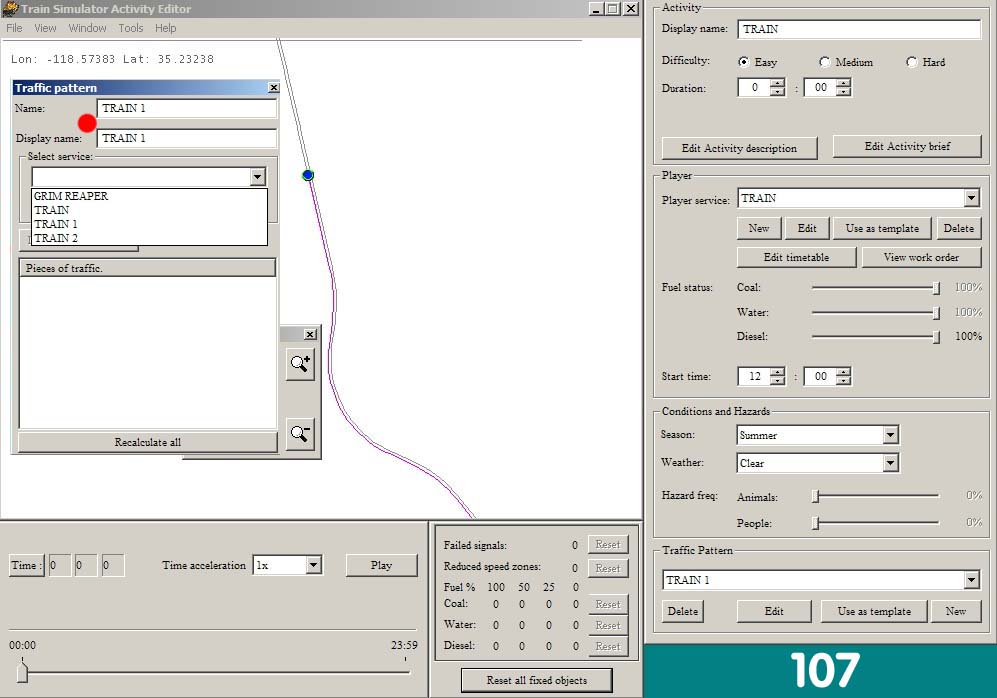997x698 pixels.
Task: Expand the Player service dropdown
Action: [x=972, y=198]
